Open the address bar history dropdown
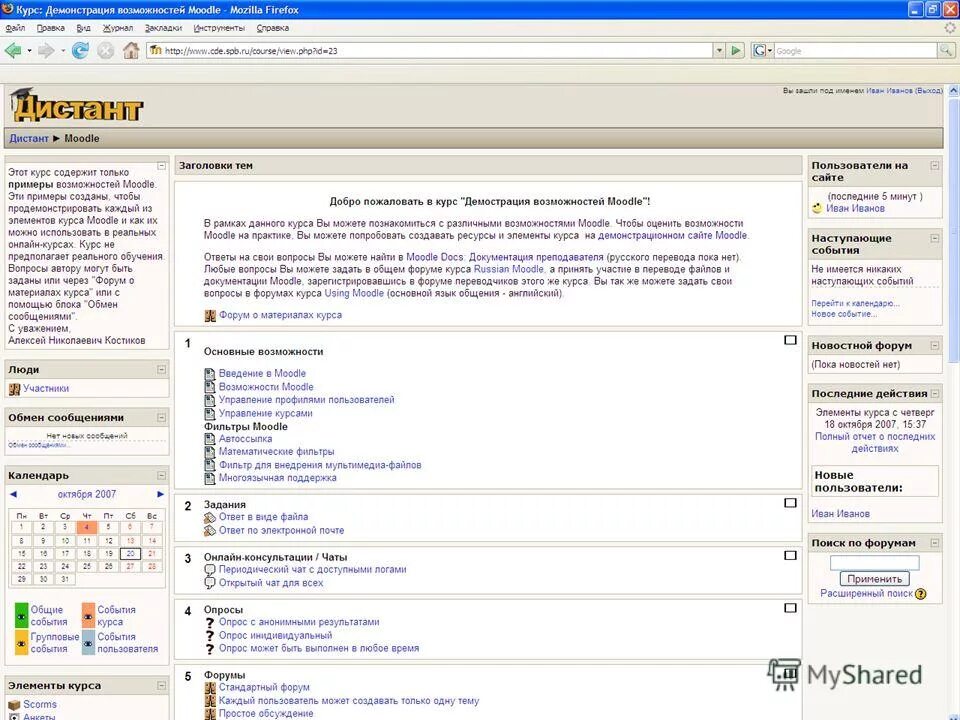 (x=719, y=51)
